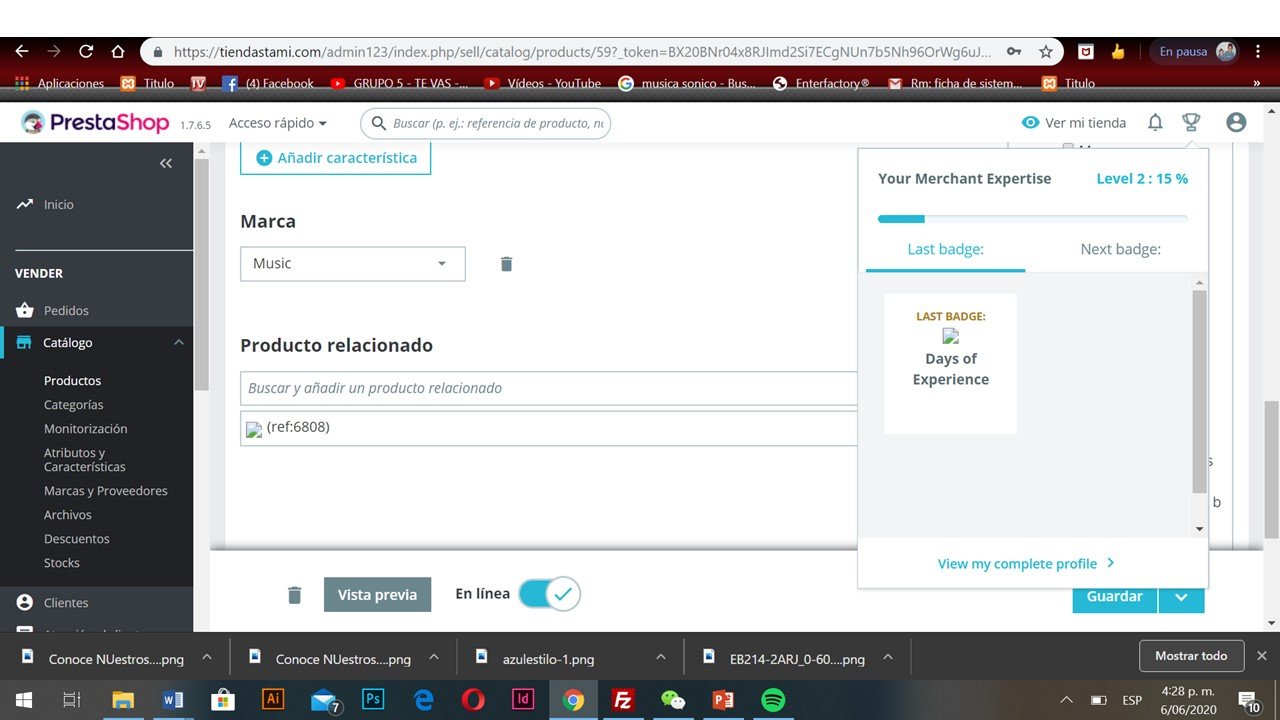Open Clientes in the sidebar
Screen dimensions: 1280x720
(66, 603)
